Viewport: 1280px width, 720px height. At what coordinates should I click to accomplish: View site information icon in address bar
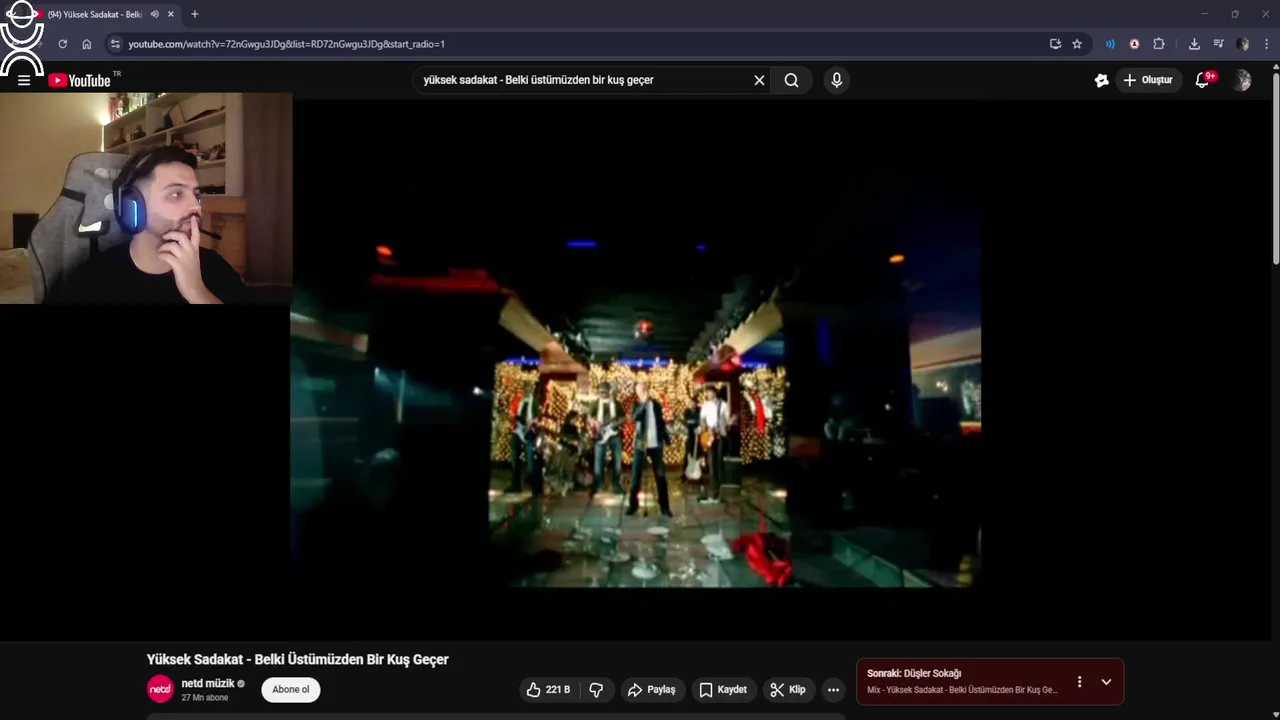(x=115, y=44)
